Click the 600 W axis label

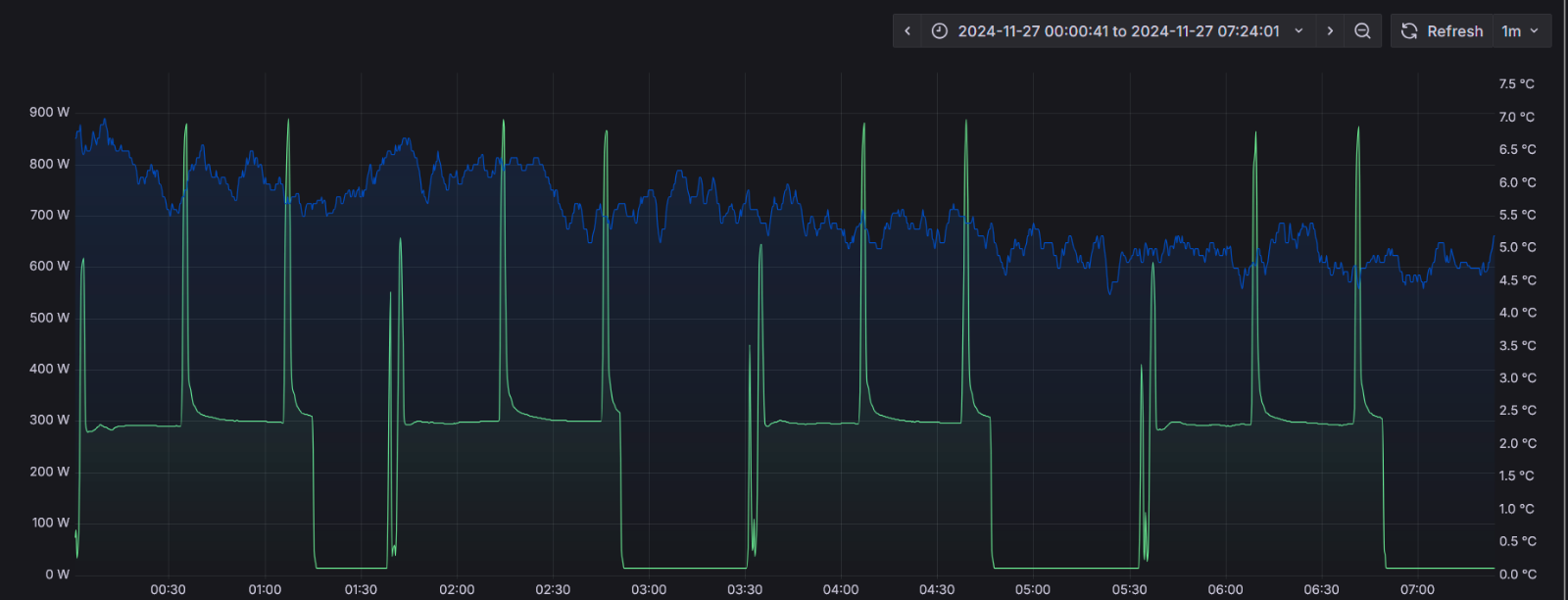[x=49, y=266]
